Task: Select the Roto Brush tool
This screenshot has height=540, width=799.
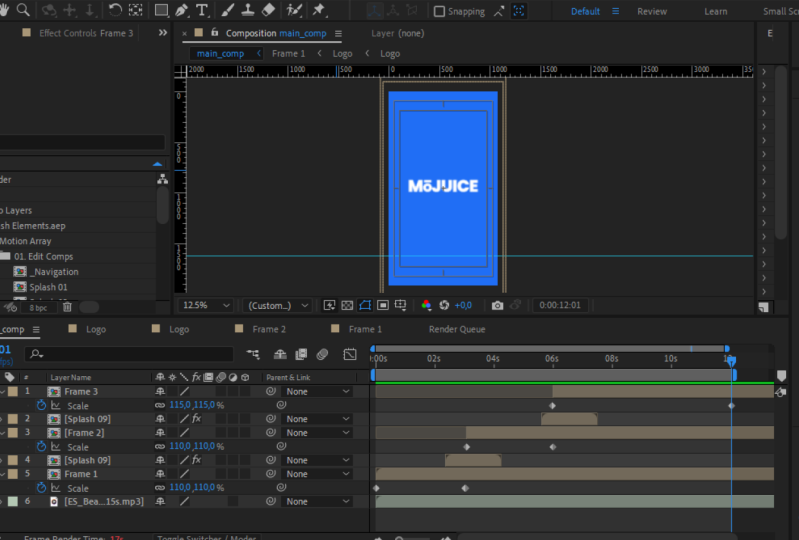Action: point(294,10)
